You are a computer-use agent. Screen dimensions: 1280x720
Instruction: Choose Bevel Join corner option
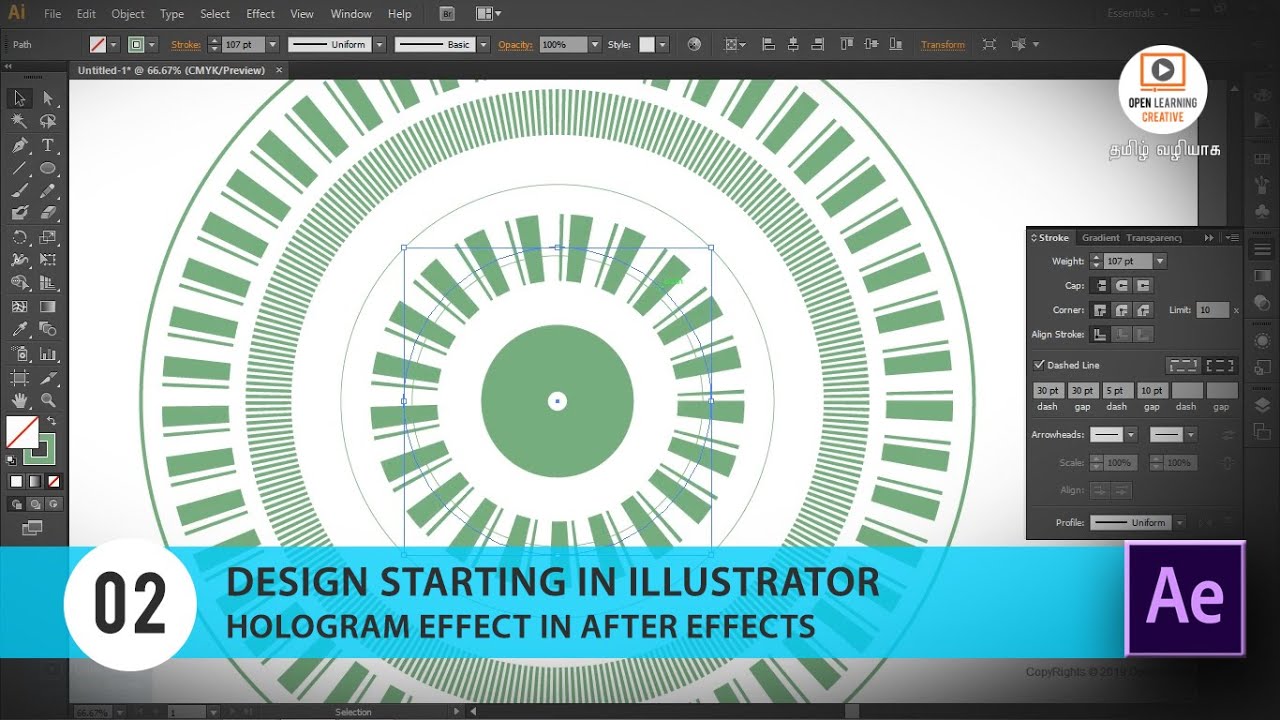1143,310
